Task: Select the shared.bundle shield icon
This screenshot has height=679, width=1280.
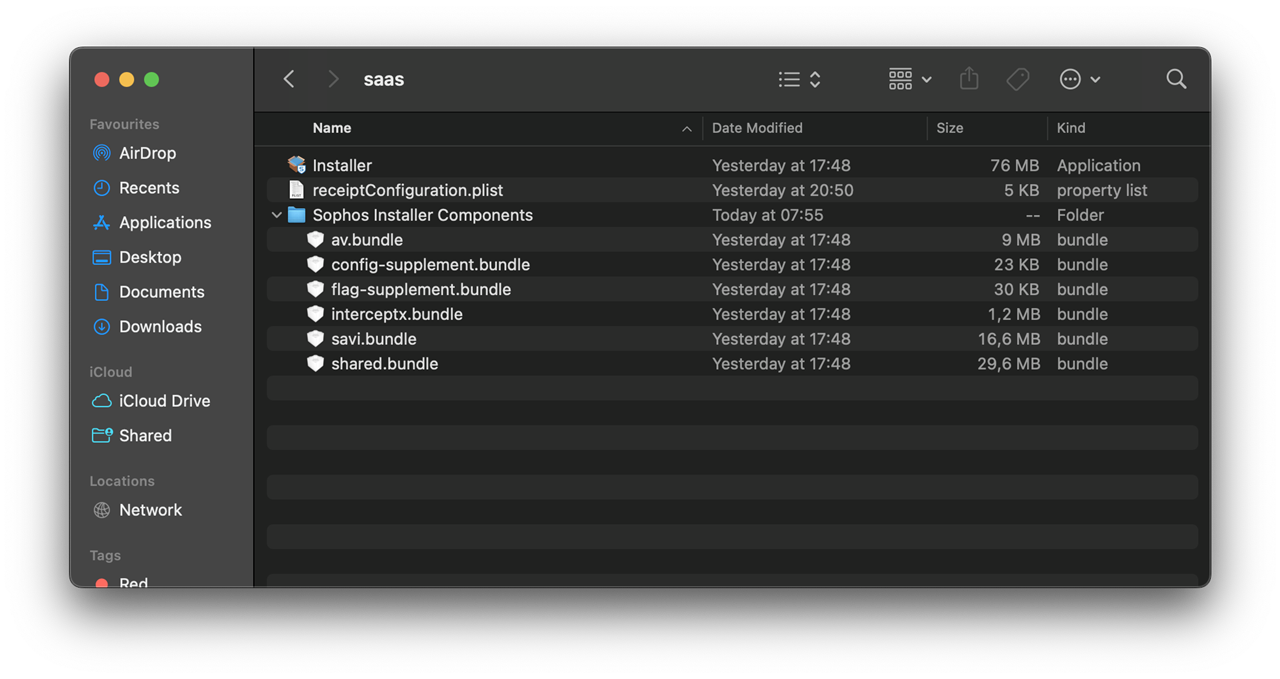Action: coord(315,363)
